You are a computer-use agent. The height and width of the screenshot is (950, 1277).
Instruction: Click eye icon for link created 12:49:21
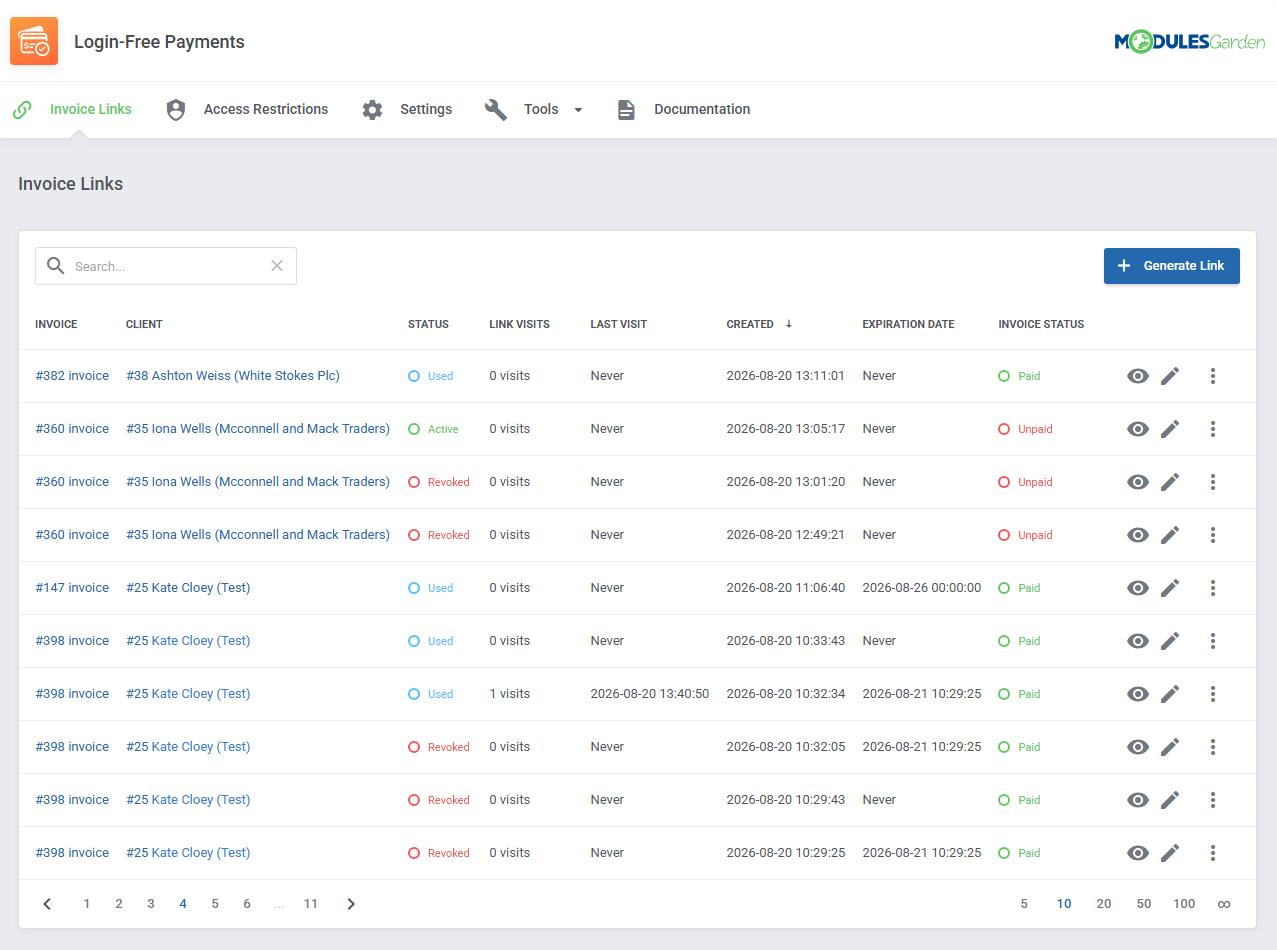tap(1138, 535)
